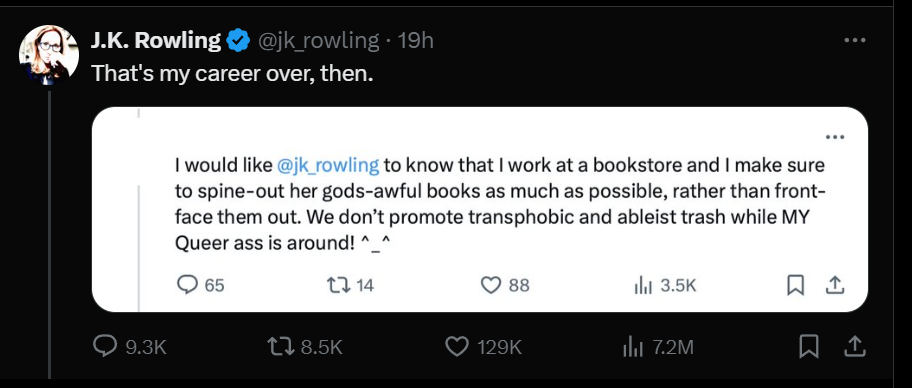Open the quoted tweet text body
This screenshot has width=912, height=388.
click(500, 204)
